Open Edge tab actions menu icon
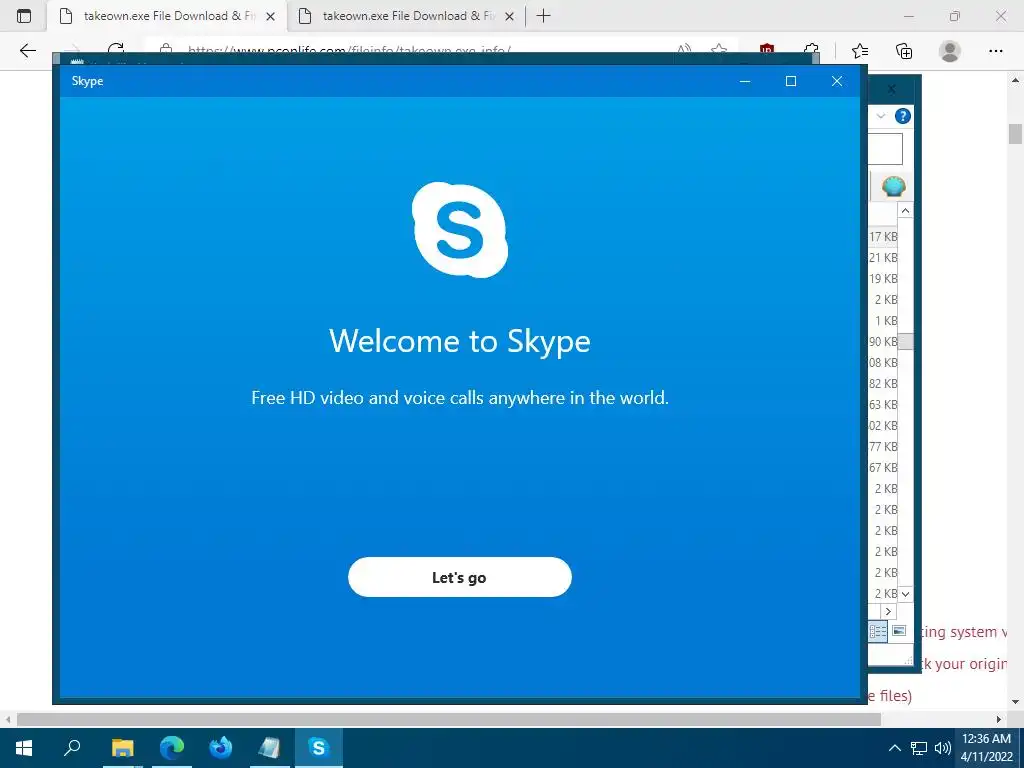This screenshot has height=768, width=1024. (x=24, y=16)
